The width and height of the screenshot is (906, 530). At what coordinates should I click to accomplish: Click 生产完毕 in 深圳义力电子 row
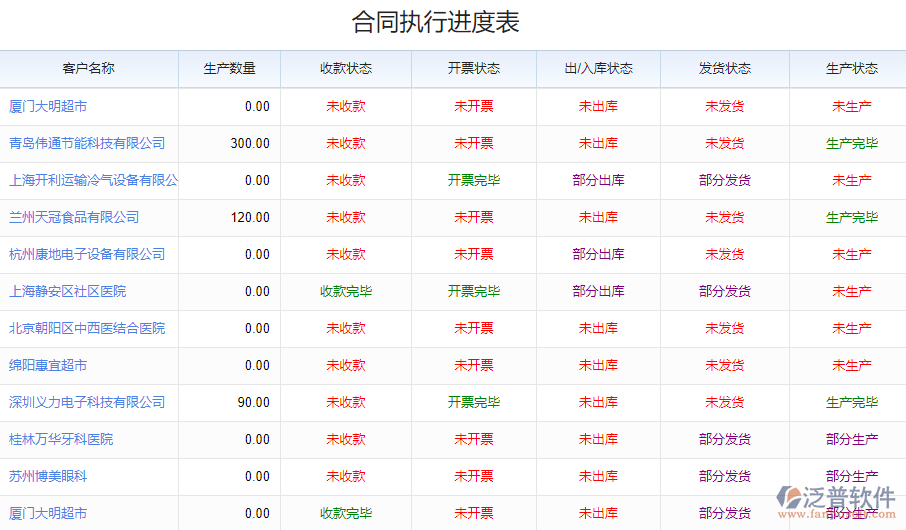point(852,402)
